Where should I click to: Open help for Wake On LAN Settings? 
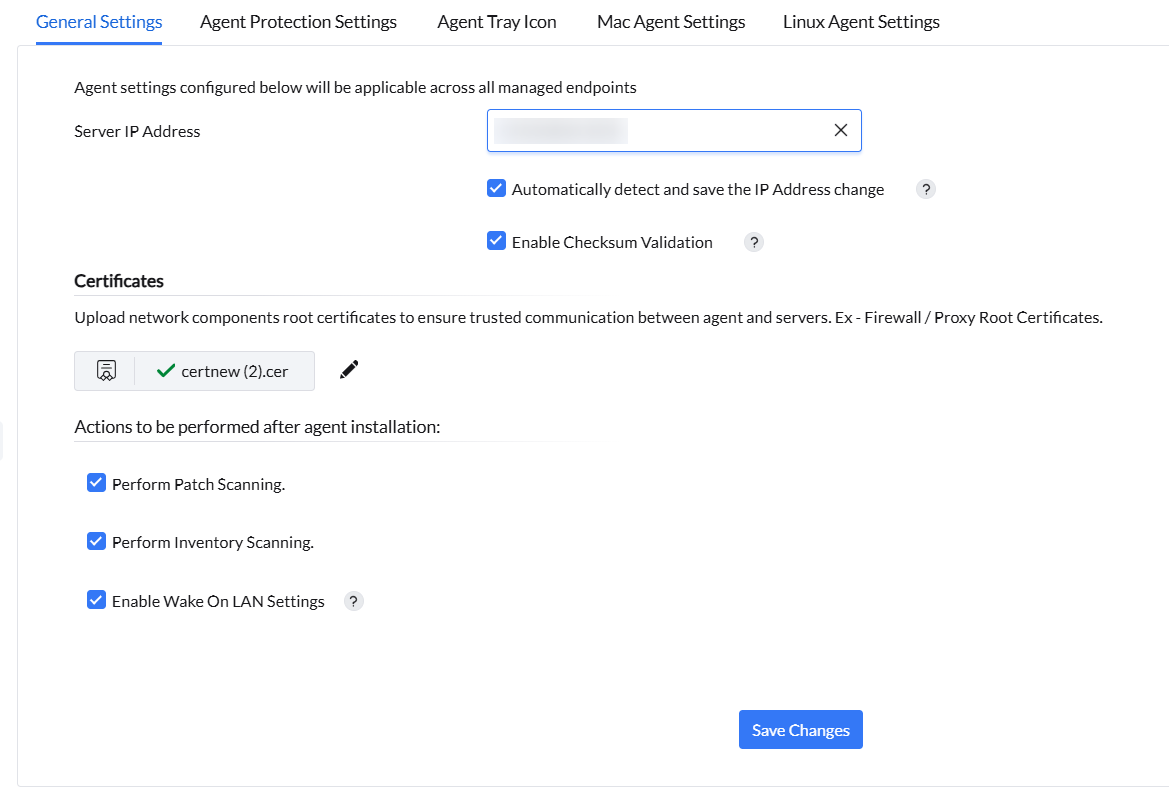[354, 601]
